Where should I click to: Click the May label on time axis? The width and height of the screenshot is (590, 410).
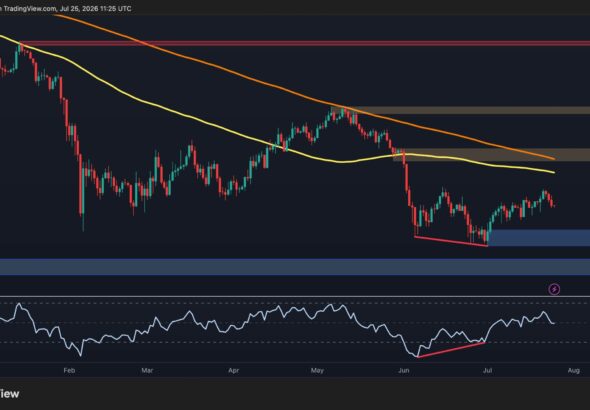pyautogui.click(x=317, y=371)
